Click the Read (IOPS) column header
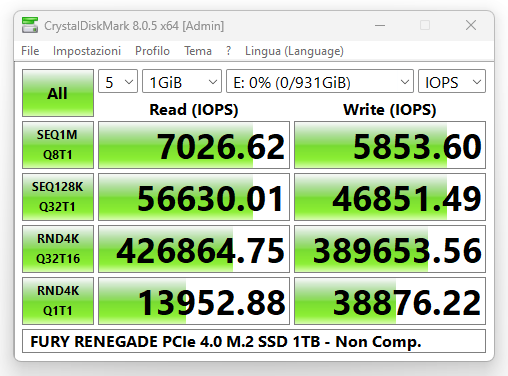Screen dimensions: 508x376 coord(194,110)
